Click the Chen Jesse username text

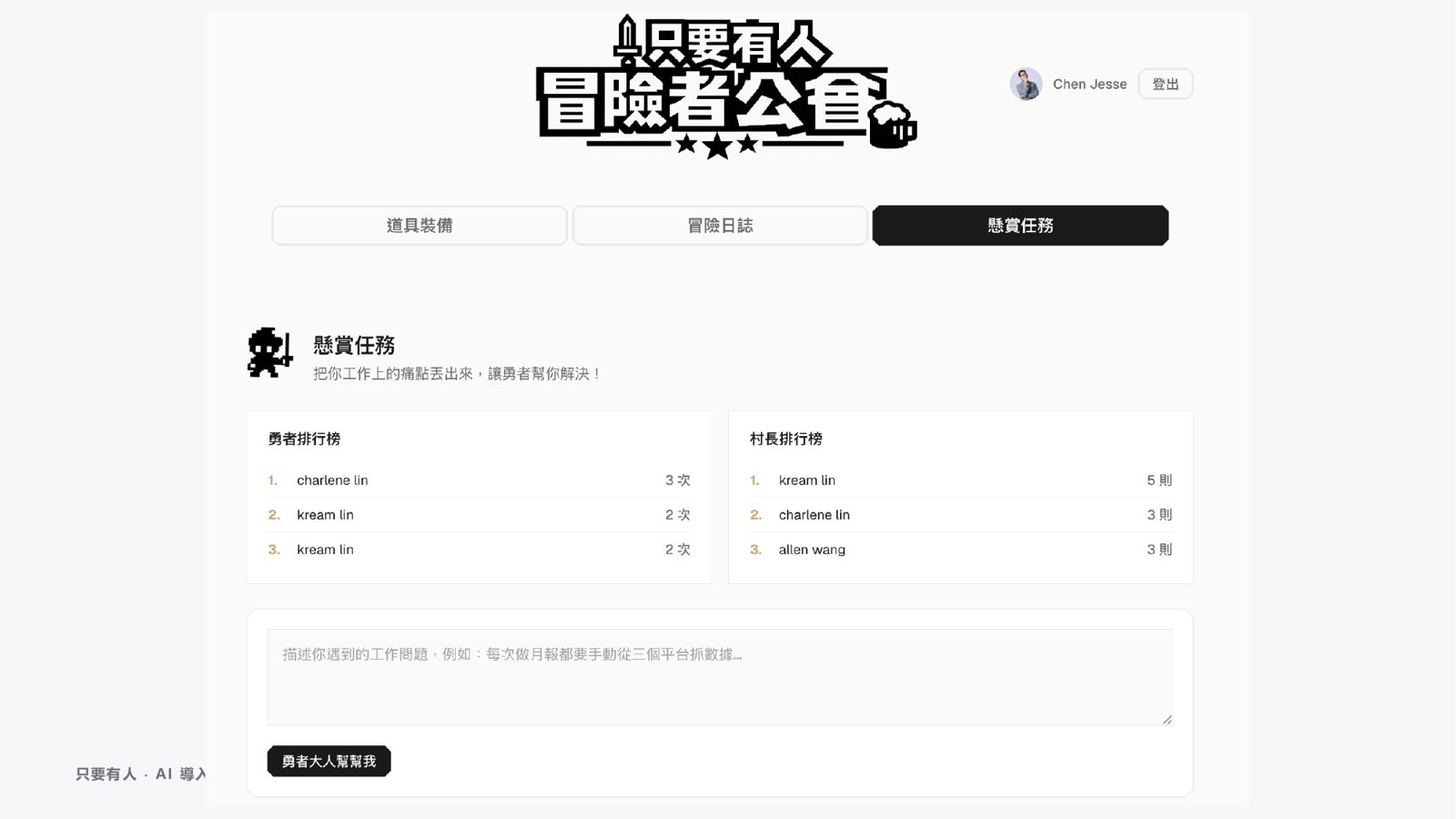coord(1089,84)
